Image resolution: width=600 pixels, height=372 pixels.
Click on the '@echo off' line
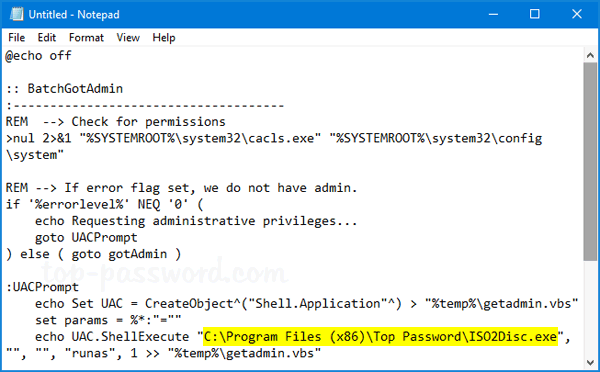coord(38,55)
